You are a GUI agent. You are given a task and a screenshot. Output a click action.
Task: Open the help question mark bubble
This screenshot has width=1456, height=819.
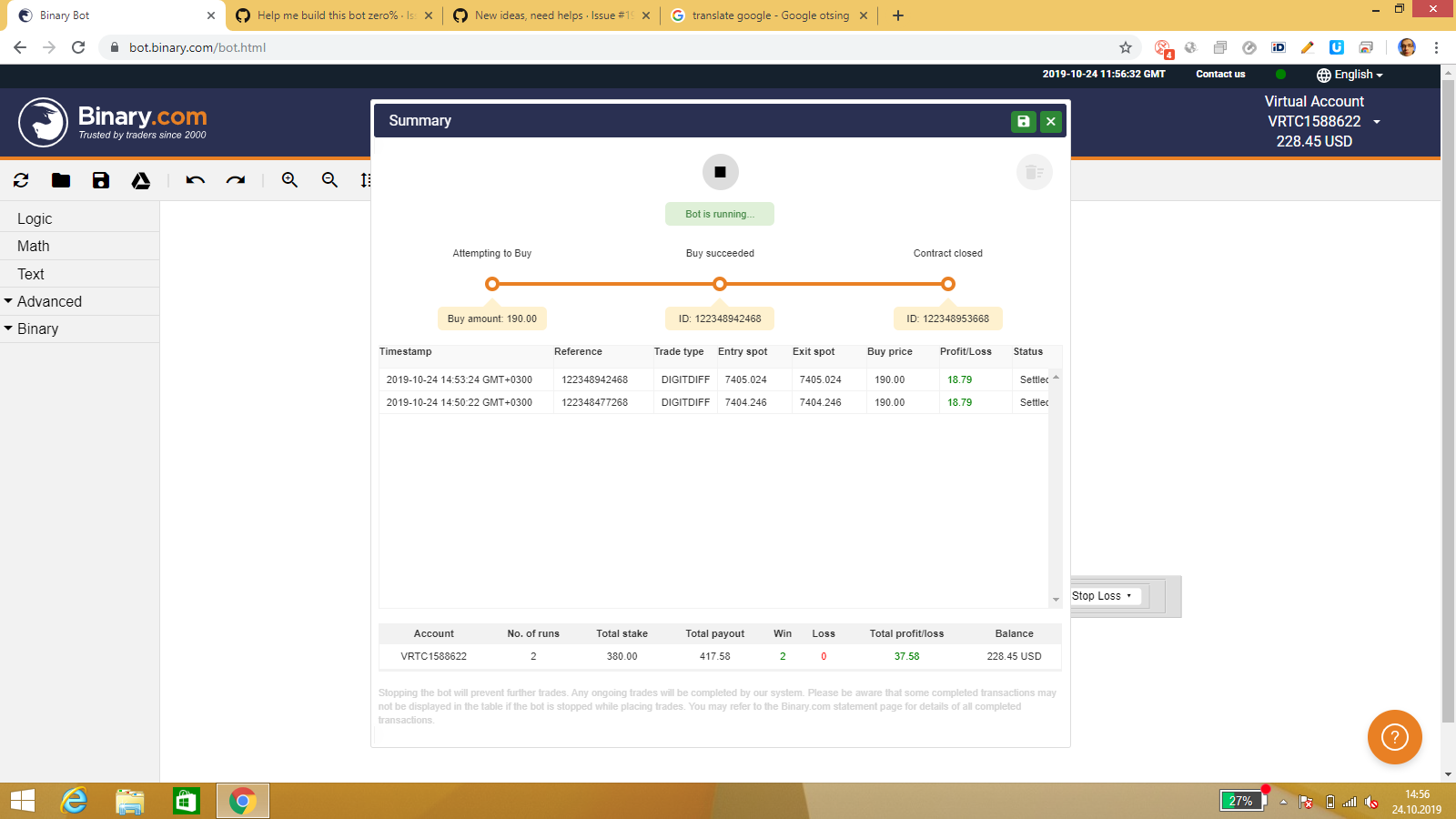[1394, 737]
